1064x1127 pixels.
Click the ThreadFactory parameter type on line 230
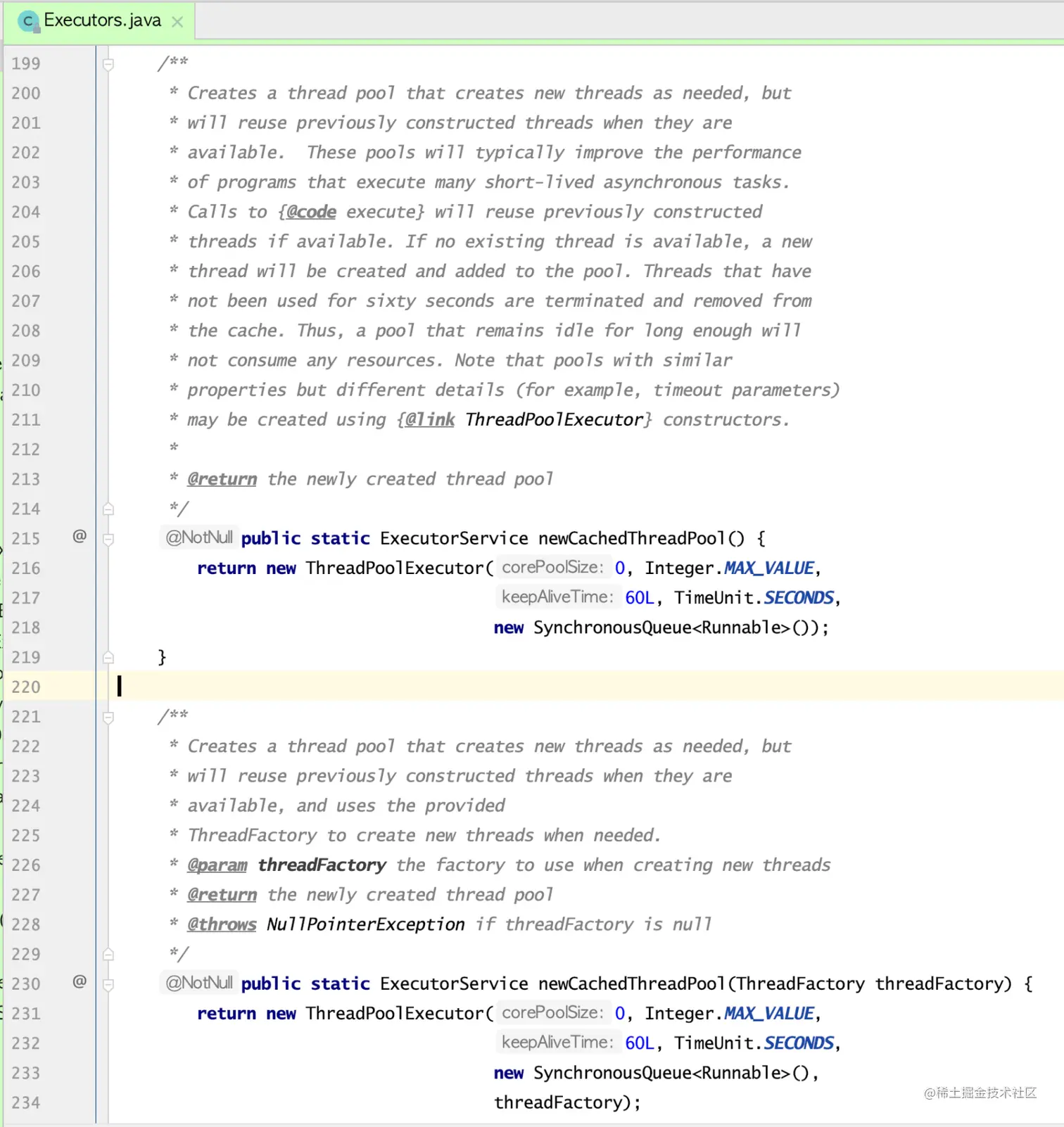[x=801, y=984]
